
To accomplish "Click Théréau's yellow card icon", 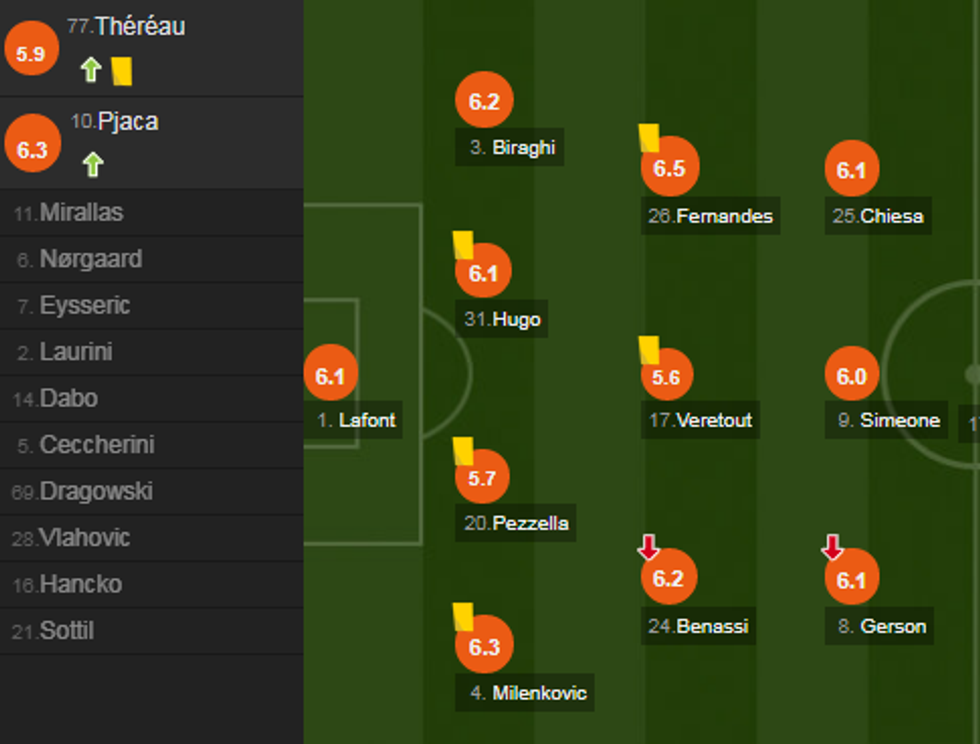I will (x=122, y=71).
